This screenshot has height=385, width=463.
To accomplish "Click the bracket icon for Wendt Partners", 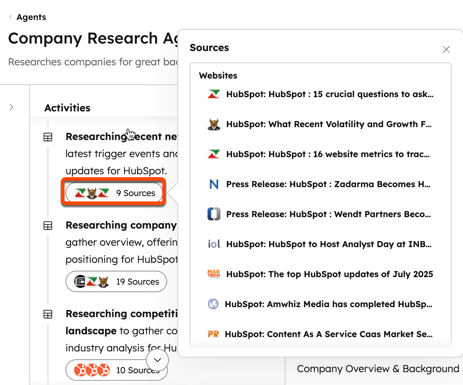I will (x=214, y=214).
